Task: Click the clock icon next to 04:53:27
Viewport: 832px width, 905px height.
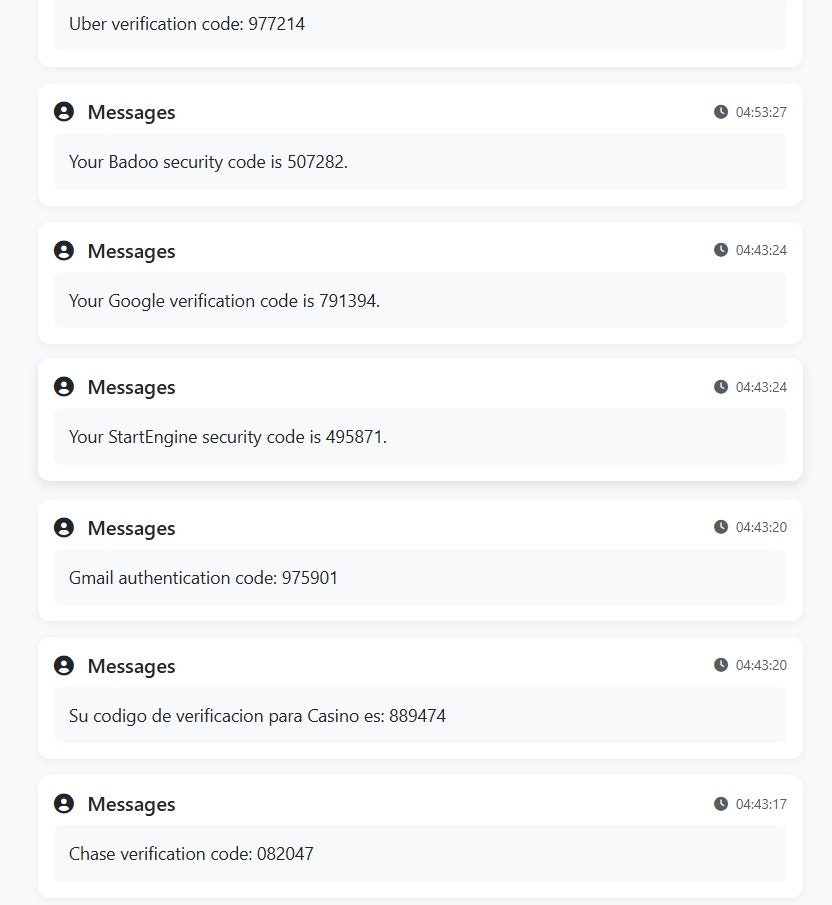Action: point(721,111)
